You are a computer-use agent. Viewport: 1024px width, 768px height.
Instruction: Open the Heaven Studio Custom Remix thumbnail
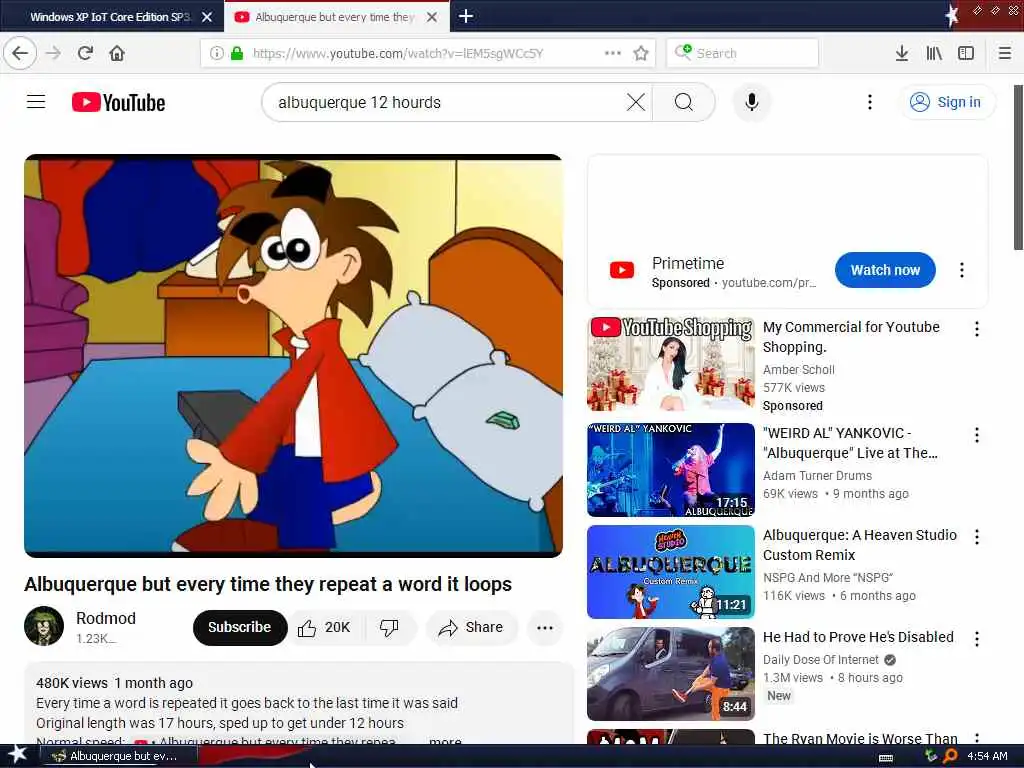[671, 572]
